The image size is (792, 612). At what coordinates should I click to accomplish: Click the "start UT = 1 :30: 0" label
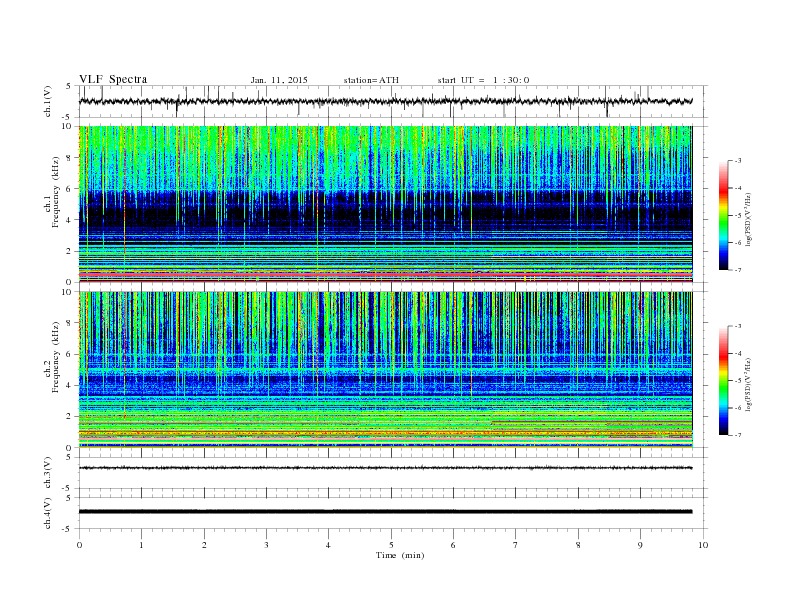coord(483,80)
